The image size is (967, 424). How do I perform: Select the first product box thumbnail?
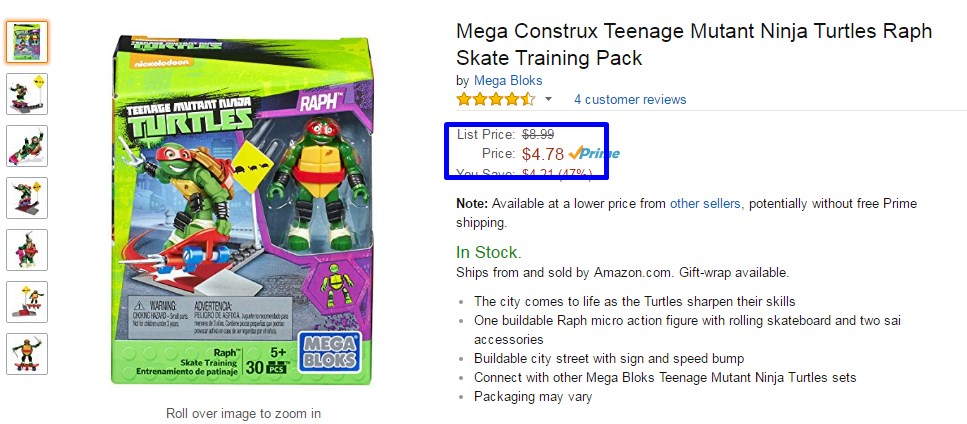[27, 42]
